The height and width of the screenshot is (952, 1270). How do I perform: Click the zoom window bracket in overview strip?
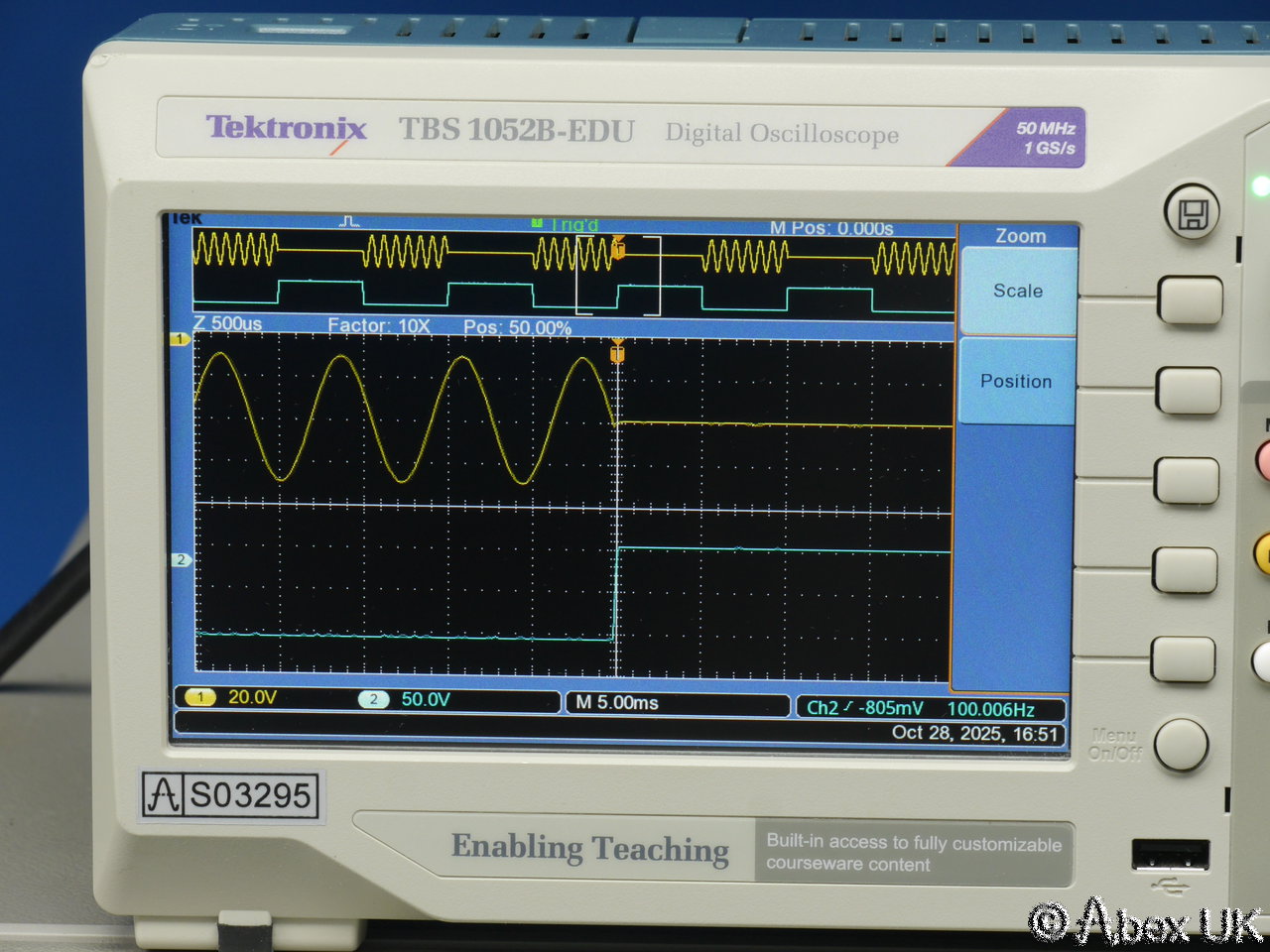[618, 276]
